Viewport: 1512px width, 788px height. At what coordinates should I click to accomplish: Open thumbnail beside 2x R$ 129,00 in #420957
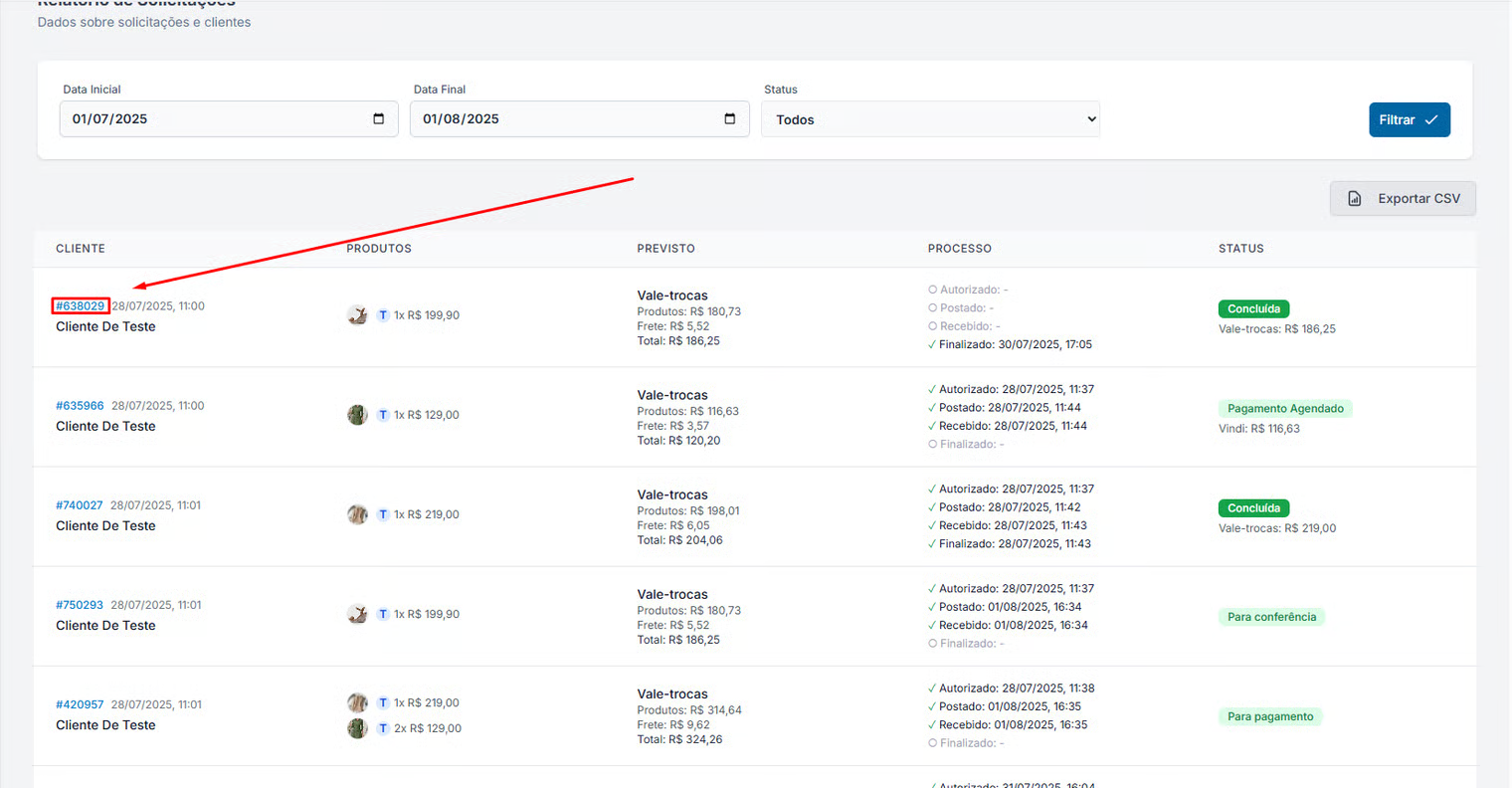coord(357,728)
